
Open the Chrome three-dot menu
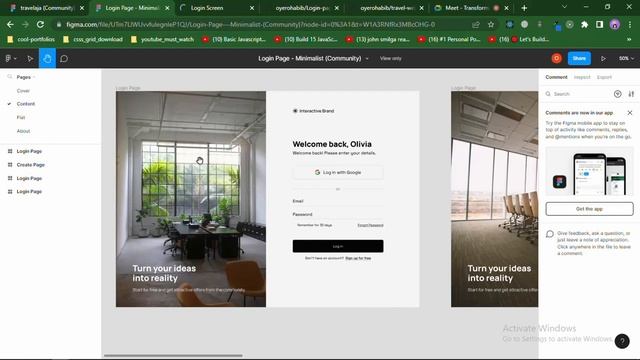[x=630, y=25]
